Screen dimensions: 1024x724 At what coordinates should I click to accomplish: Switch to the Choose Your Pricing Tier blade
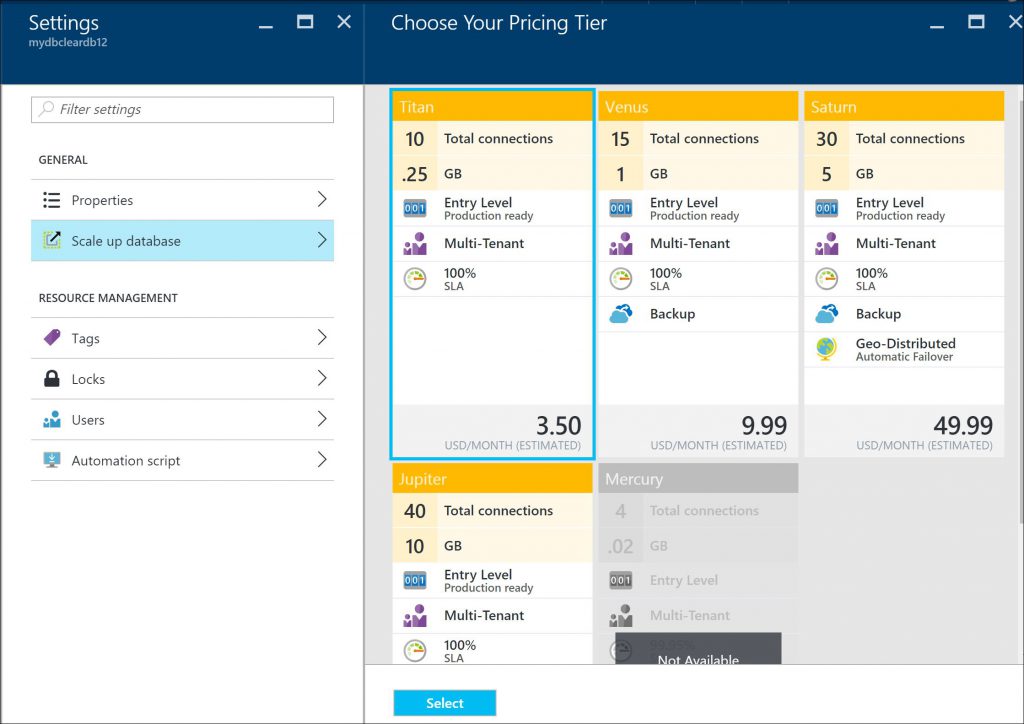[498, 22]
